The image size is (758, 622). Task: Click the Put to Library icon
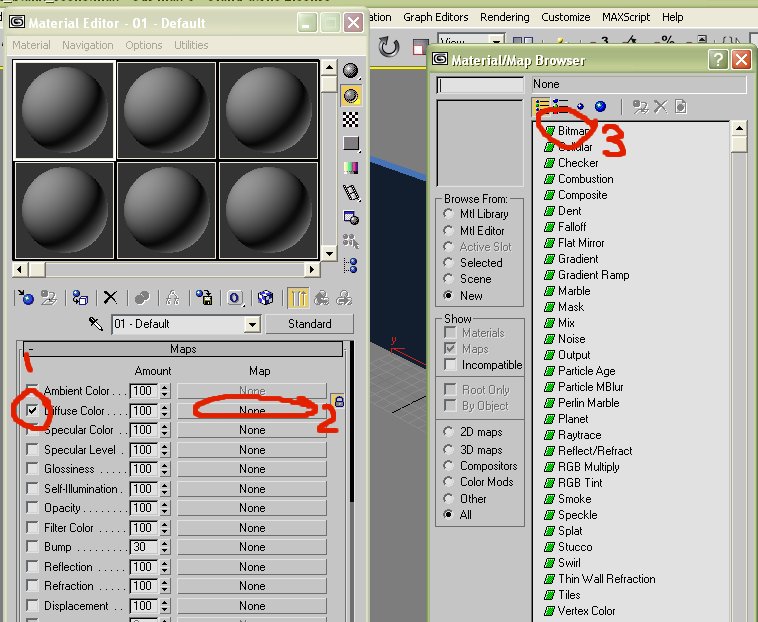click(204, 297)
